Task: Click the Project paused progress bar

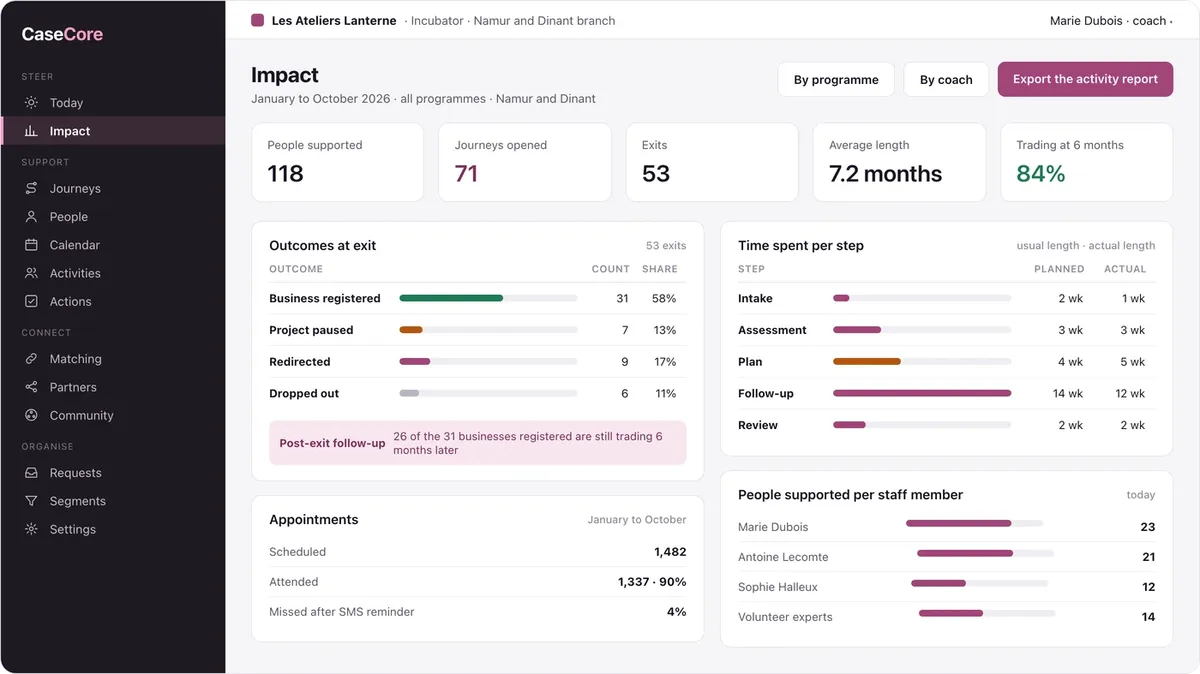Action: click(x=488, y=330)
